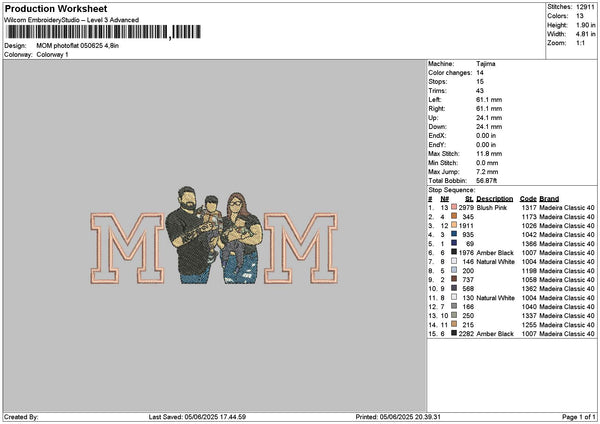This screenshot has height=424, width=600.
Task: Select the Color changes value '14'
Action: tap(480, 73)
